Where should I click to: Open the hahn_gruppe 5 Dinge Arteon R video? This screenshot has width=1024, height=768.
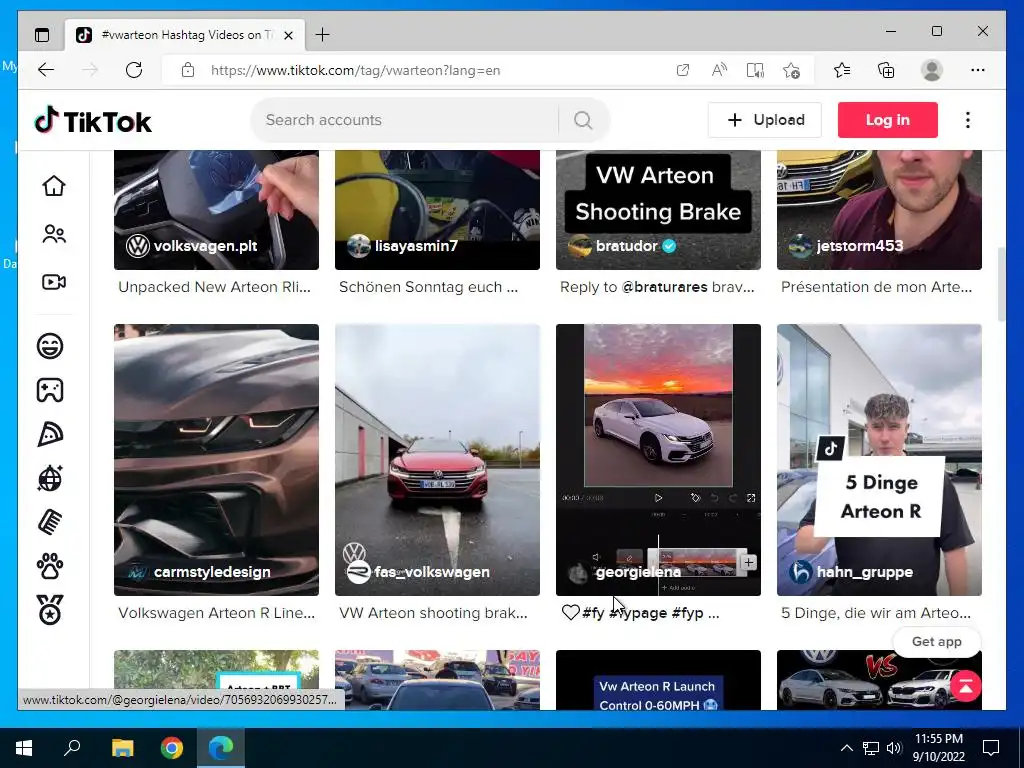point(879,460)
